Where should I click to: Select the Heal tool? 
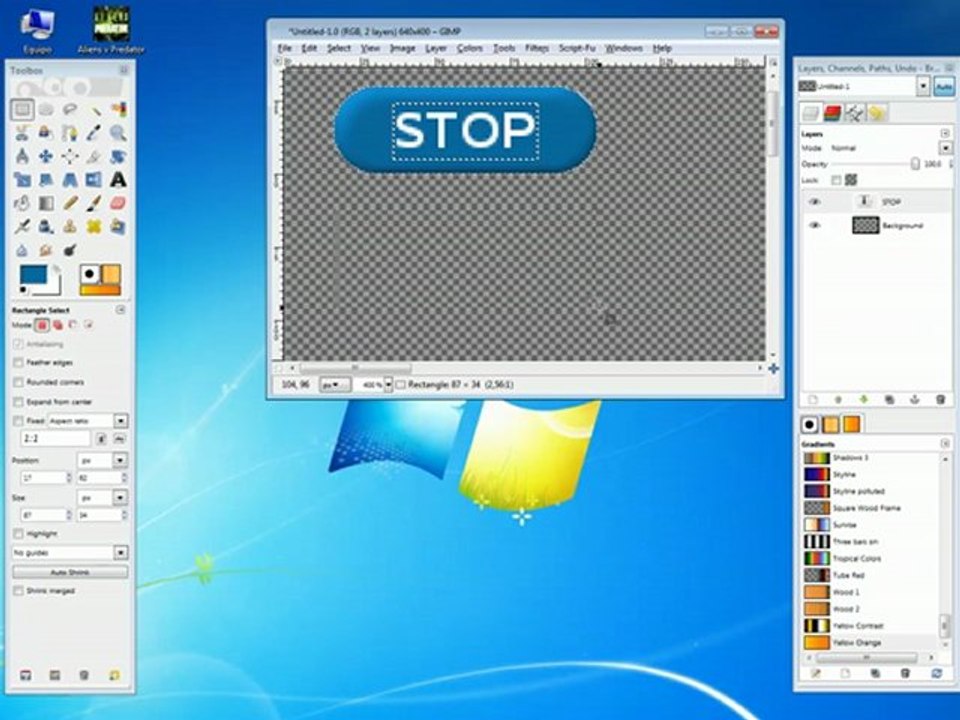tap(94, 227)
